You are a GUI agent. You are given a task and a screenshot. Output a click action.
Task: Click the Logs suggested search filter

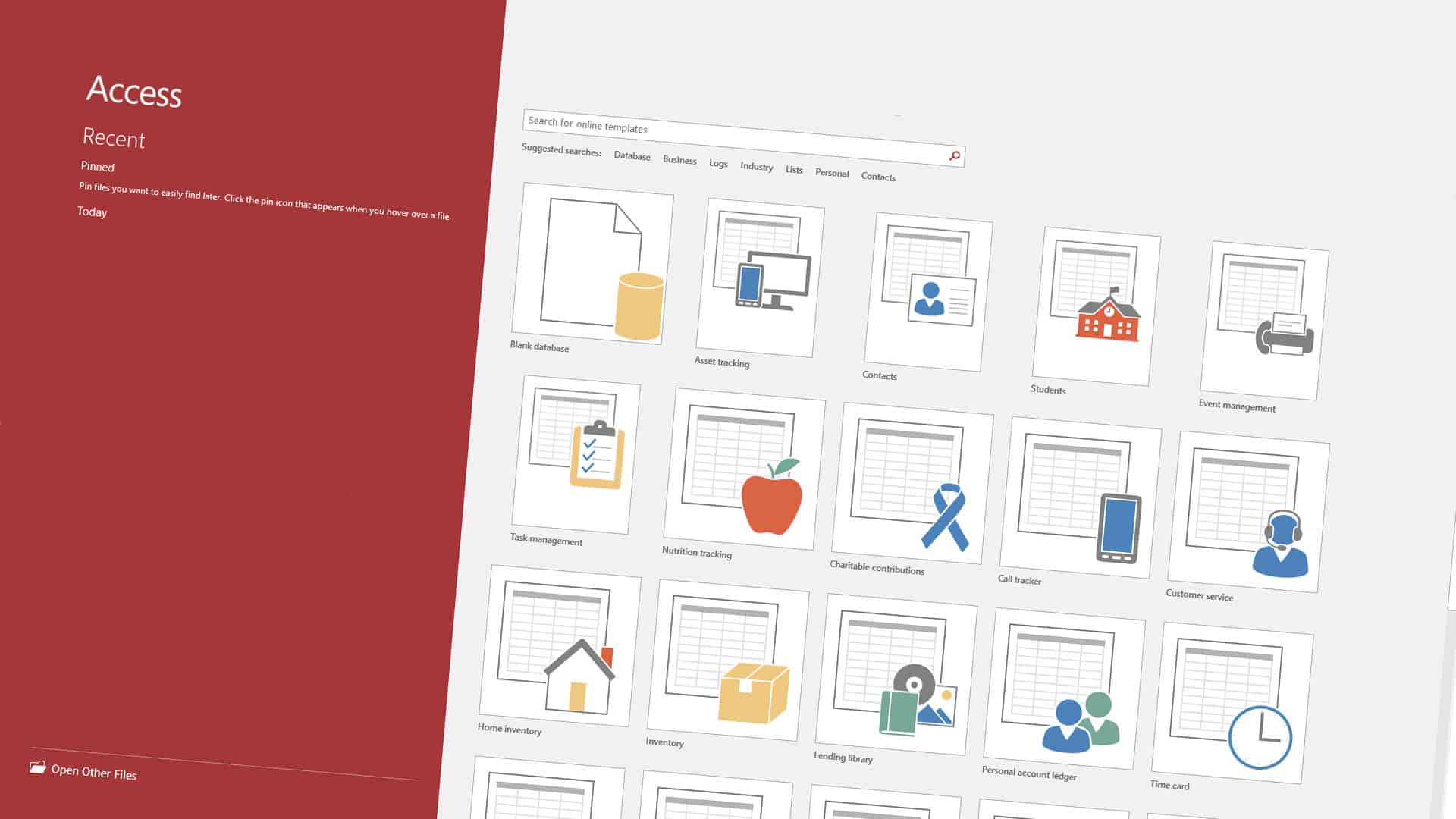718,162
